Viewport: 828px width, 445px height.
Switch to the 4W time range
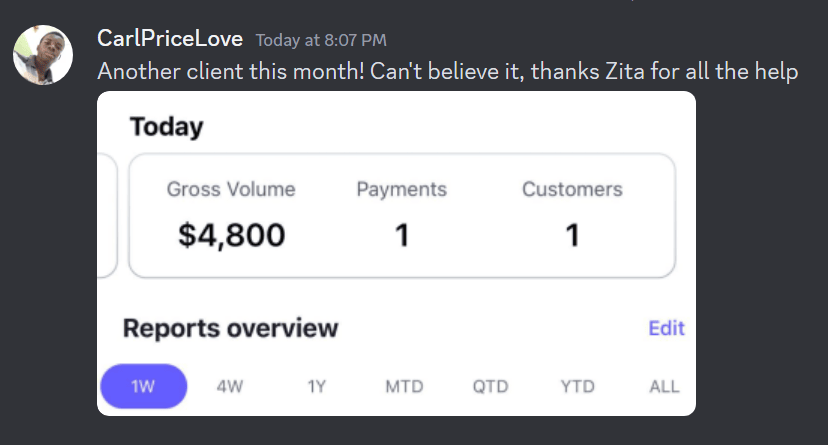point(230,386)
